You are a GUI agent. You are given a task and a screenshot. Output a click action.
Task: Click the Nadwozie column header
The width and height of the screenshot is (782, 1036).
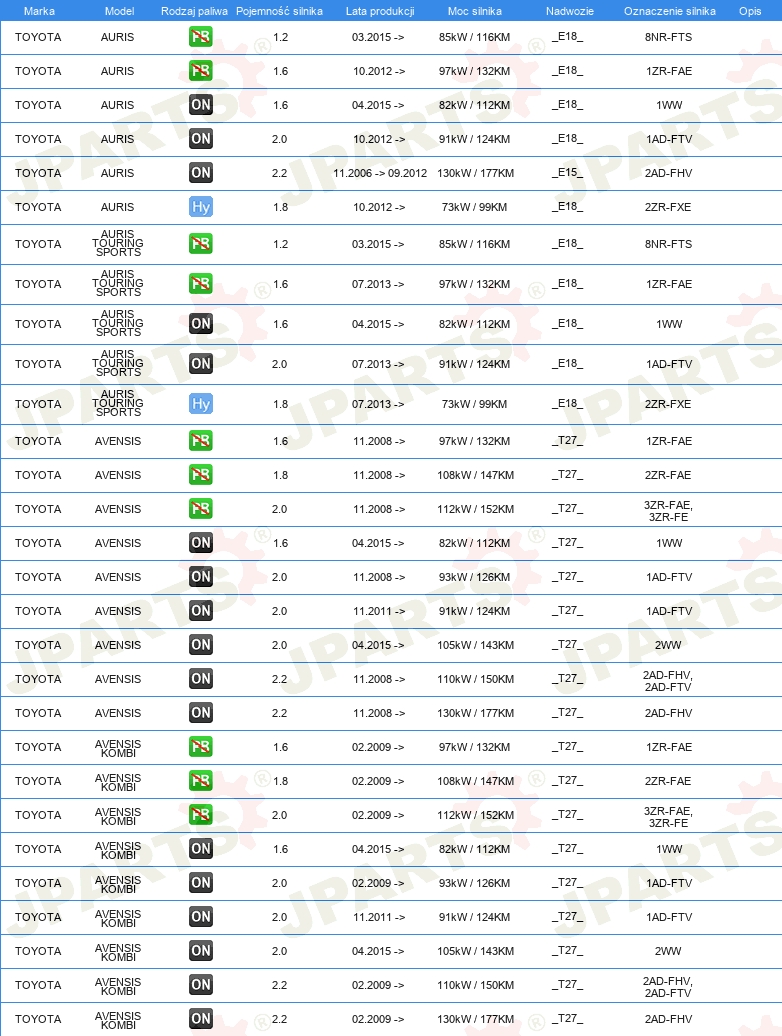pyautogui.click(x=569, y=11)
